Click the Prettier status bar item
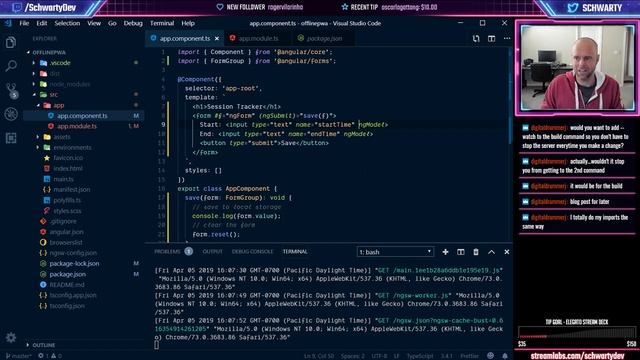 tap(469, 356)
